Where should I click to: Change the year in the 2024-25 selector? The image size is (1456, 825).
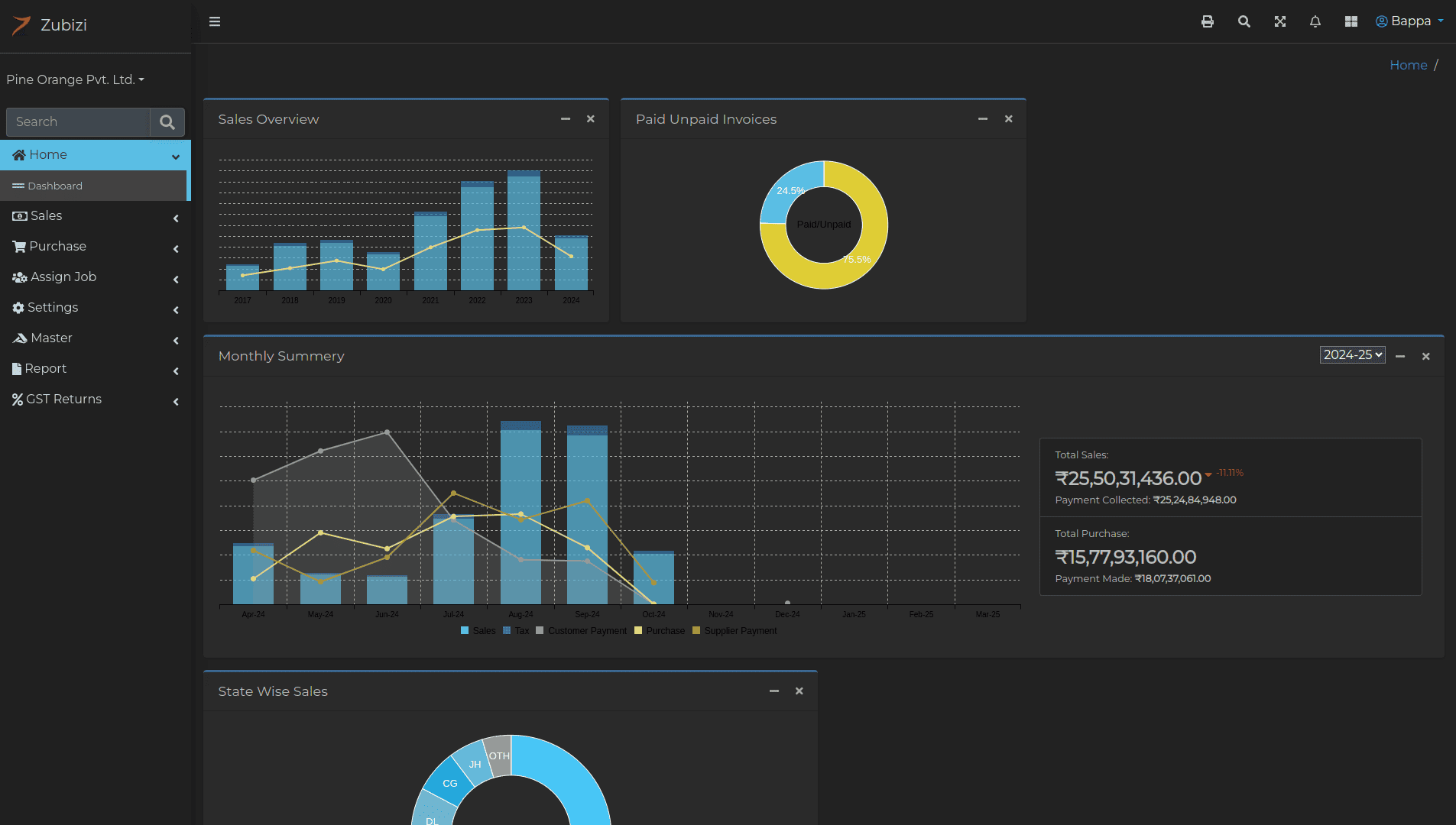click(1351, 354)
